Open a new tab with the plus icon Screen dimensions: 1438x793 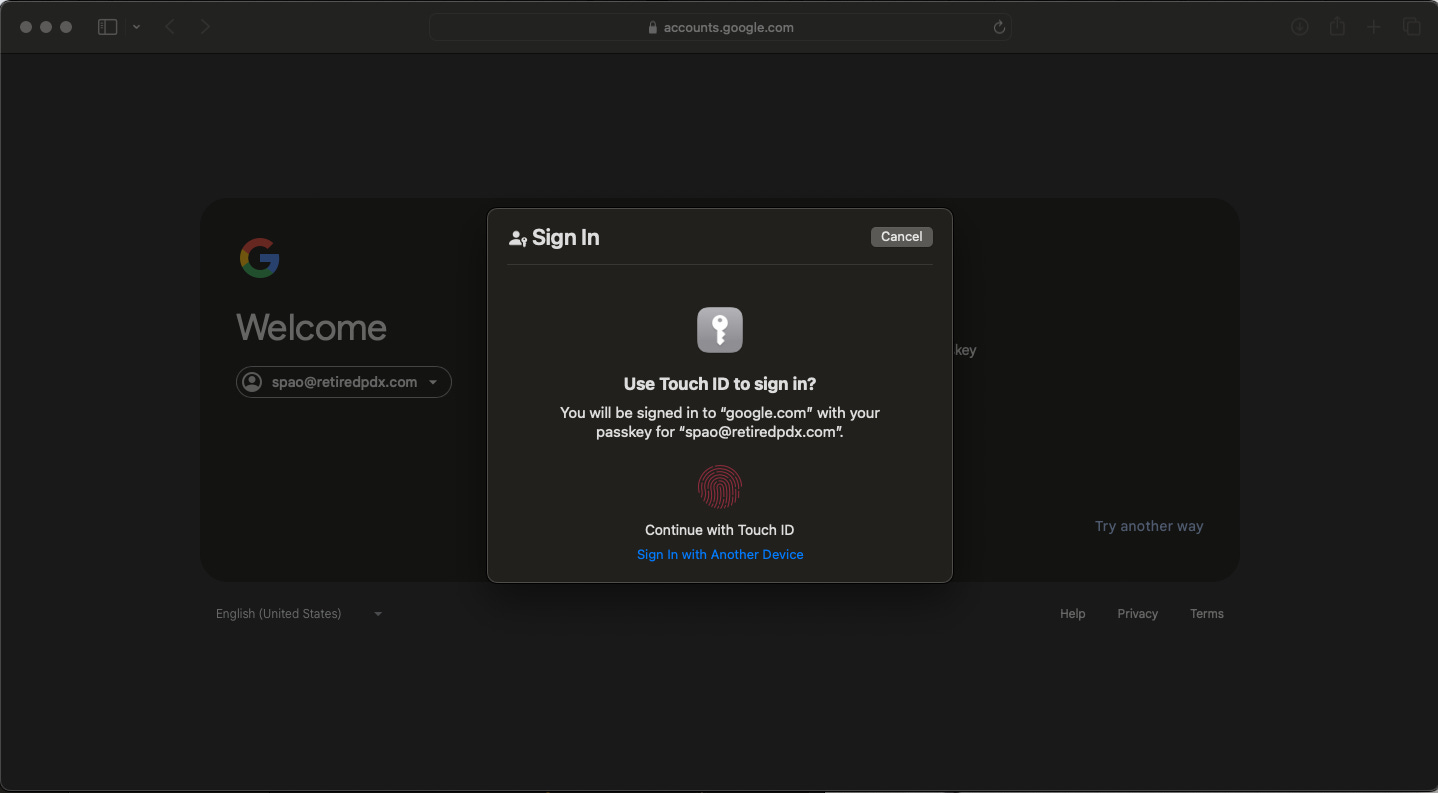coord(1374,27)
